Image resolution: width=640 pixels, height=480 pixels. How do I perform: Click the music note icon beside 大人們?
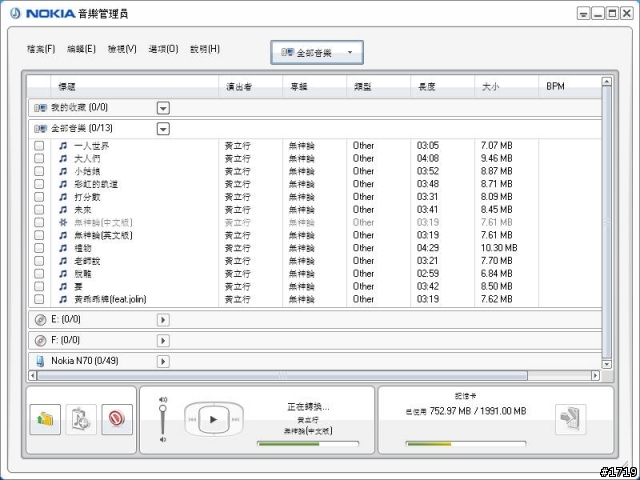tap(63, 158)
